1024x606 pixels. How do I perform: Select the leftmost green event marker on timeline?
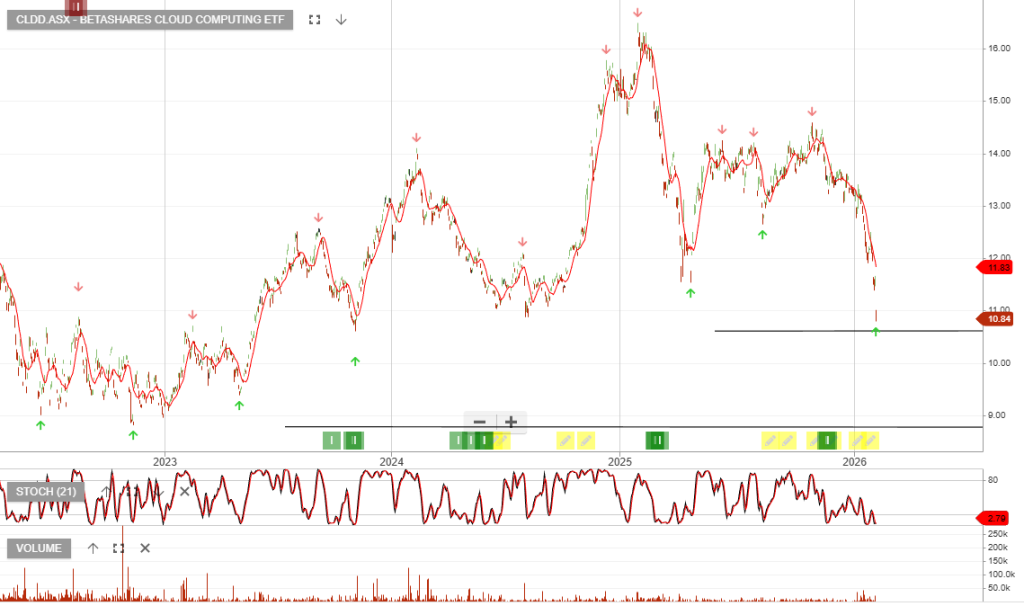332,440
